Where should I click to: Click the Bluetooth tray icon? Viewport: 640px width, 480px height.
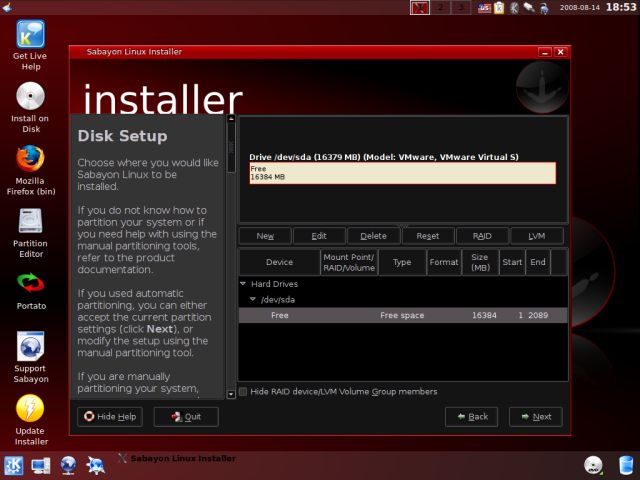point(514,8)
